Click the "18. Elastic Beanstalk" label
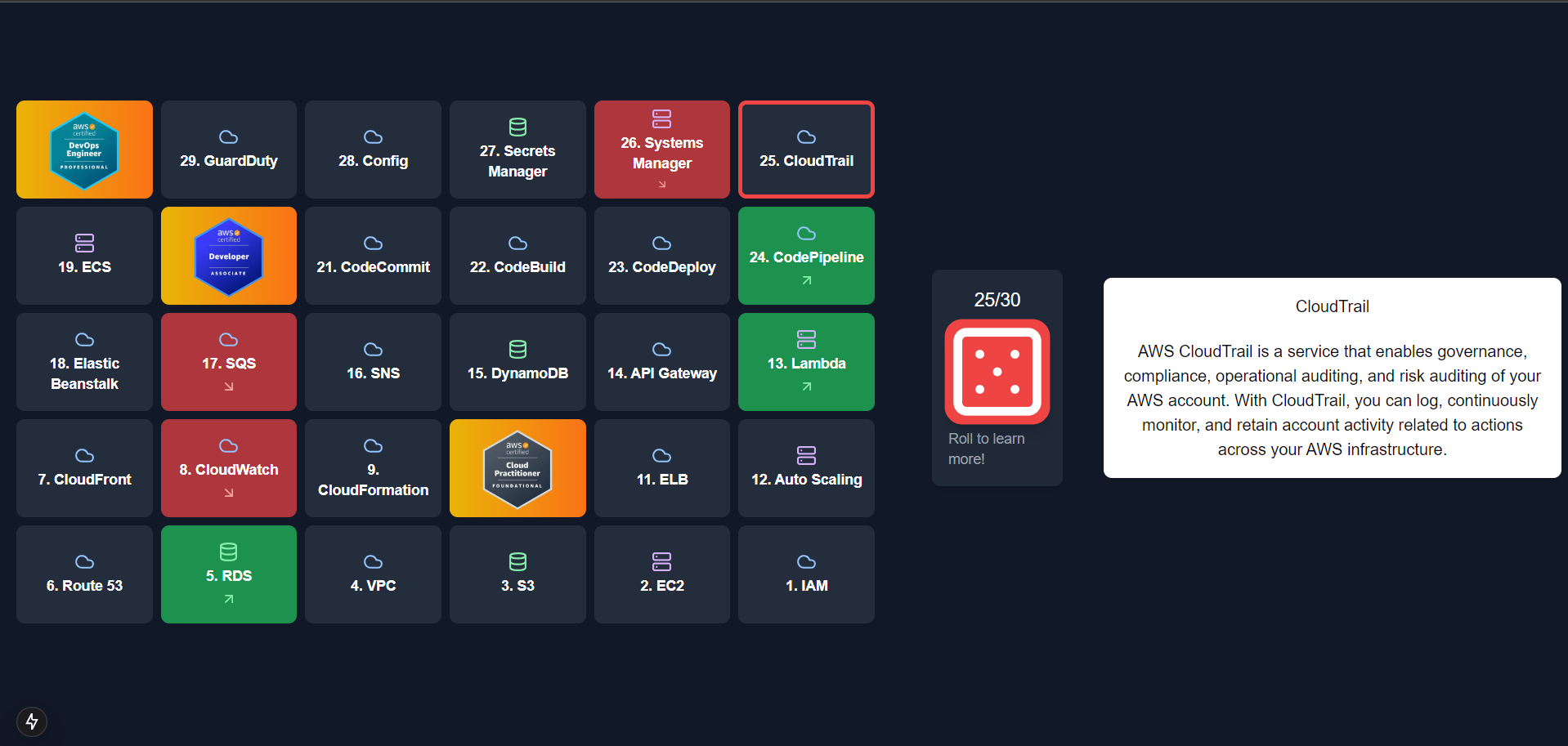Image resolution: width=1568 pixels, height=746 pixels. coord(84,373)
